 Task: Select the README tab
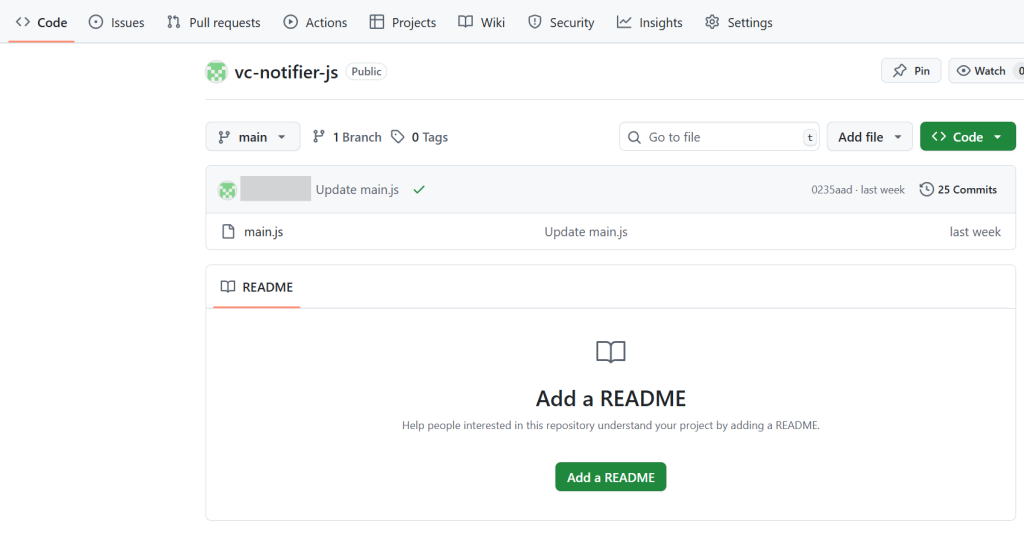click(x=257, y=287)
